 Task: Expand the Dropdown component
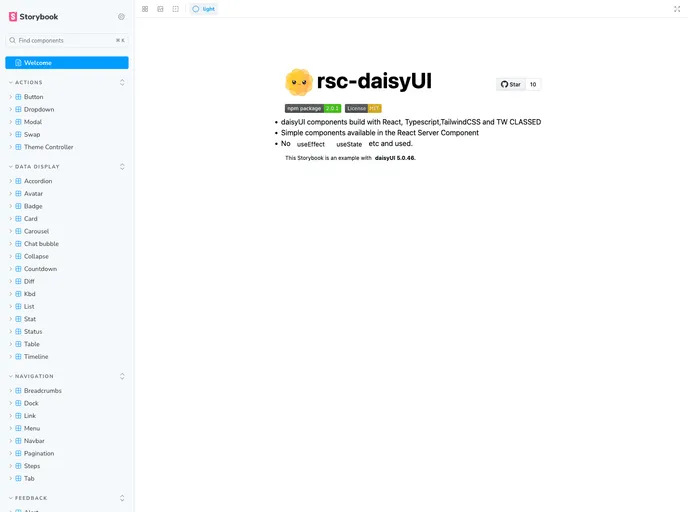(67, 109)
